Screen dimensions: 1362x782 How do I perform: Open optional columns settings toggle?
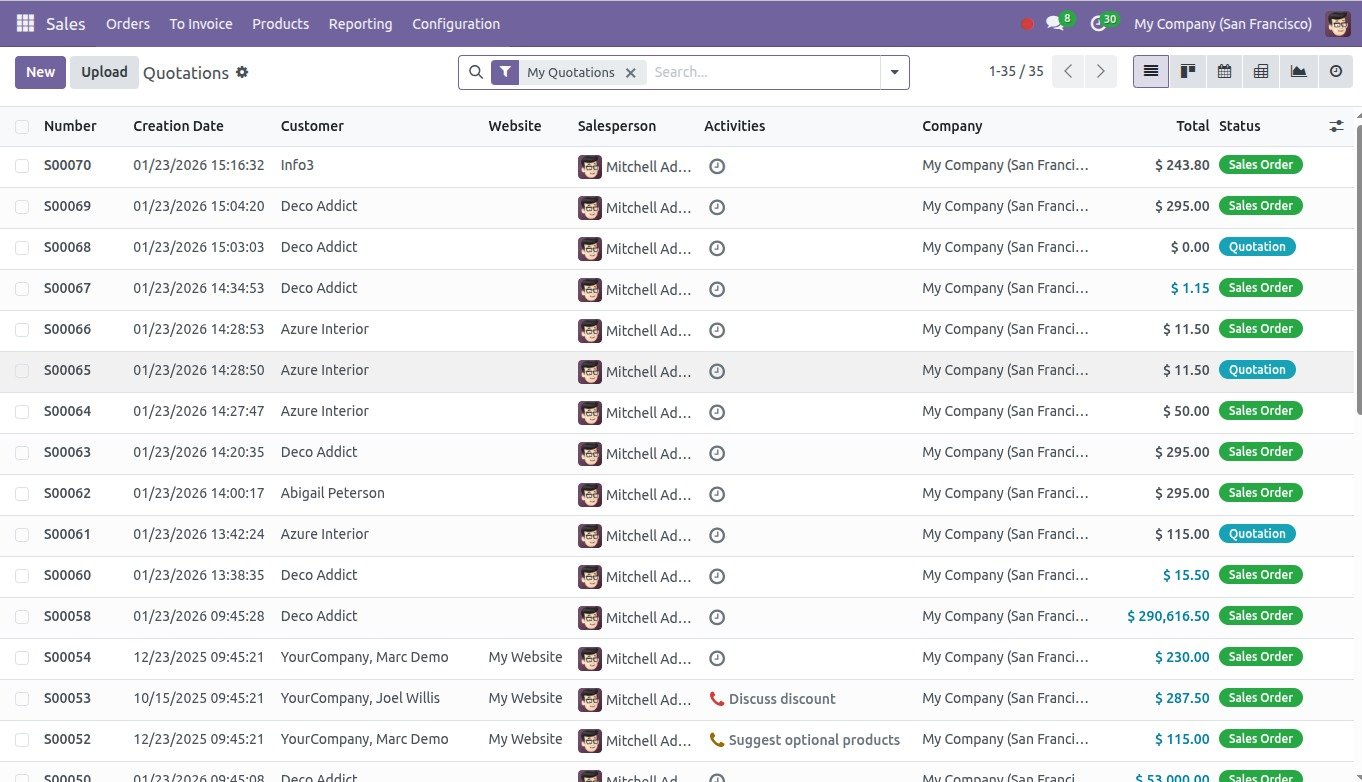point(1336,126)
